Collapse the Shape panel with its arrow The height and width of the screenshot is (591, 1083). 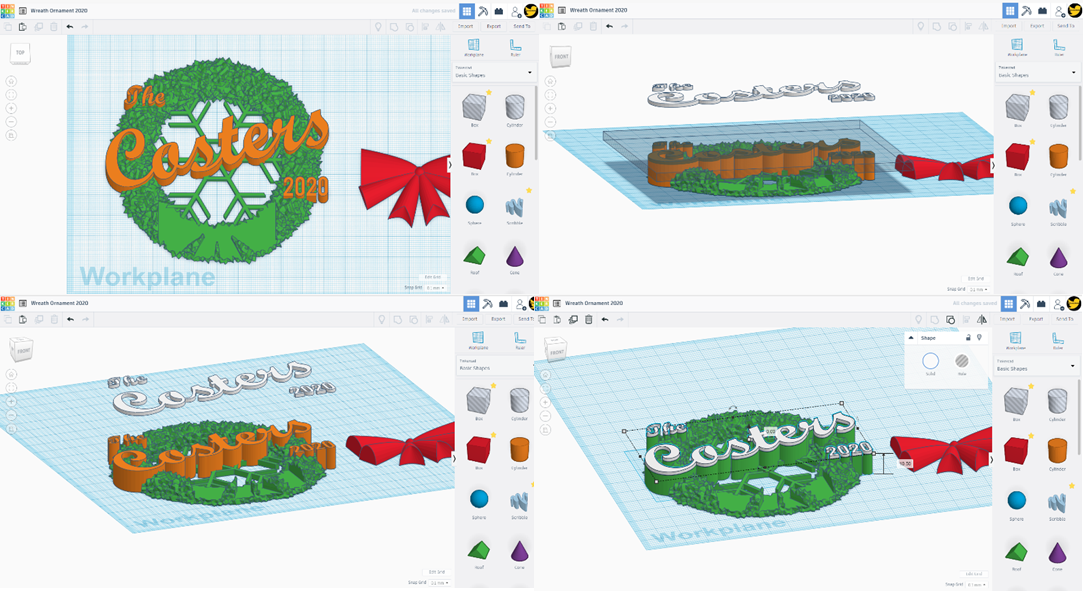point(911,338)
